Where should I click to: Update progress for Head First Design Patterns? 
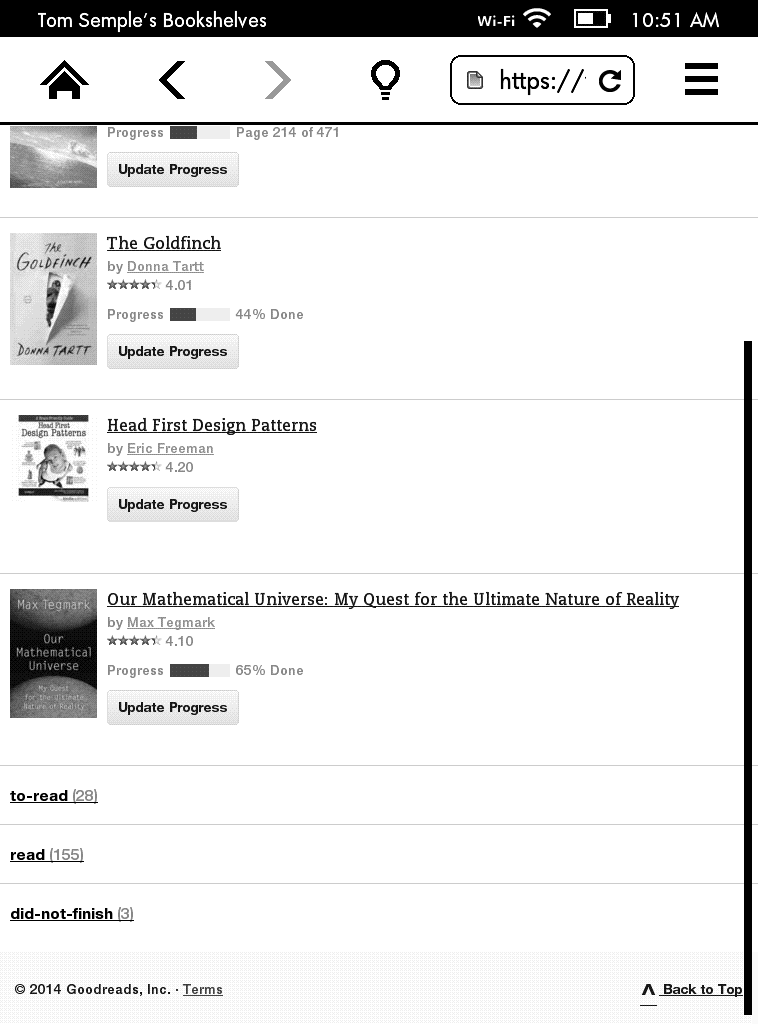(173, 504)
